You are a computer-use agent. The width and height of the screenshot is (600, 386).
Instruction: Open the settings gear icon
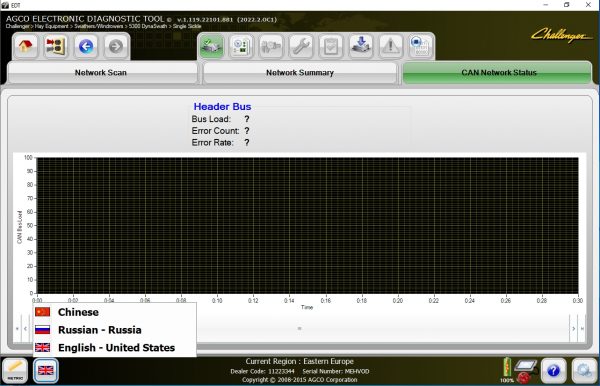point(584,370)
